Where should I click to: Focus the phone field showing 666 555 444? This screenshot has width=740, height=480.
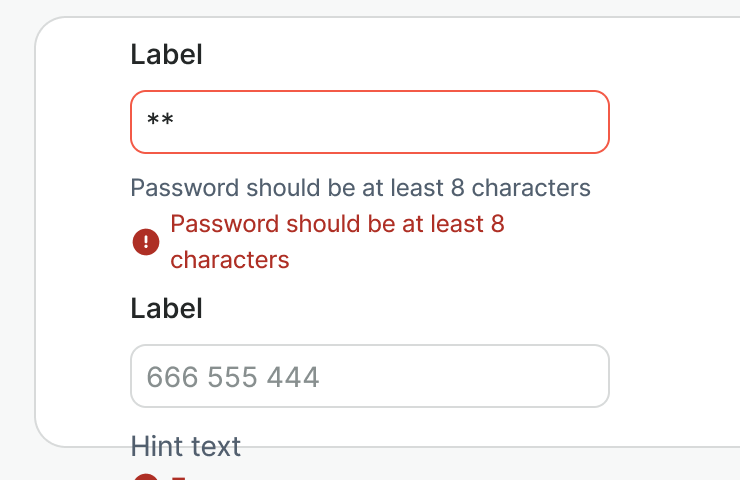(369, 376)
